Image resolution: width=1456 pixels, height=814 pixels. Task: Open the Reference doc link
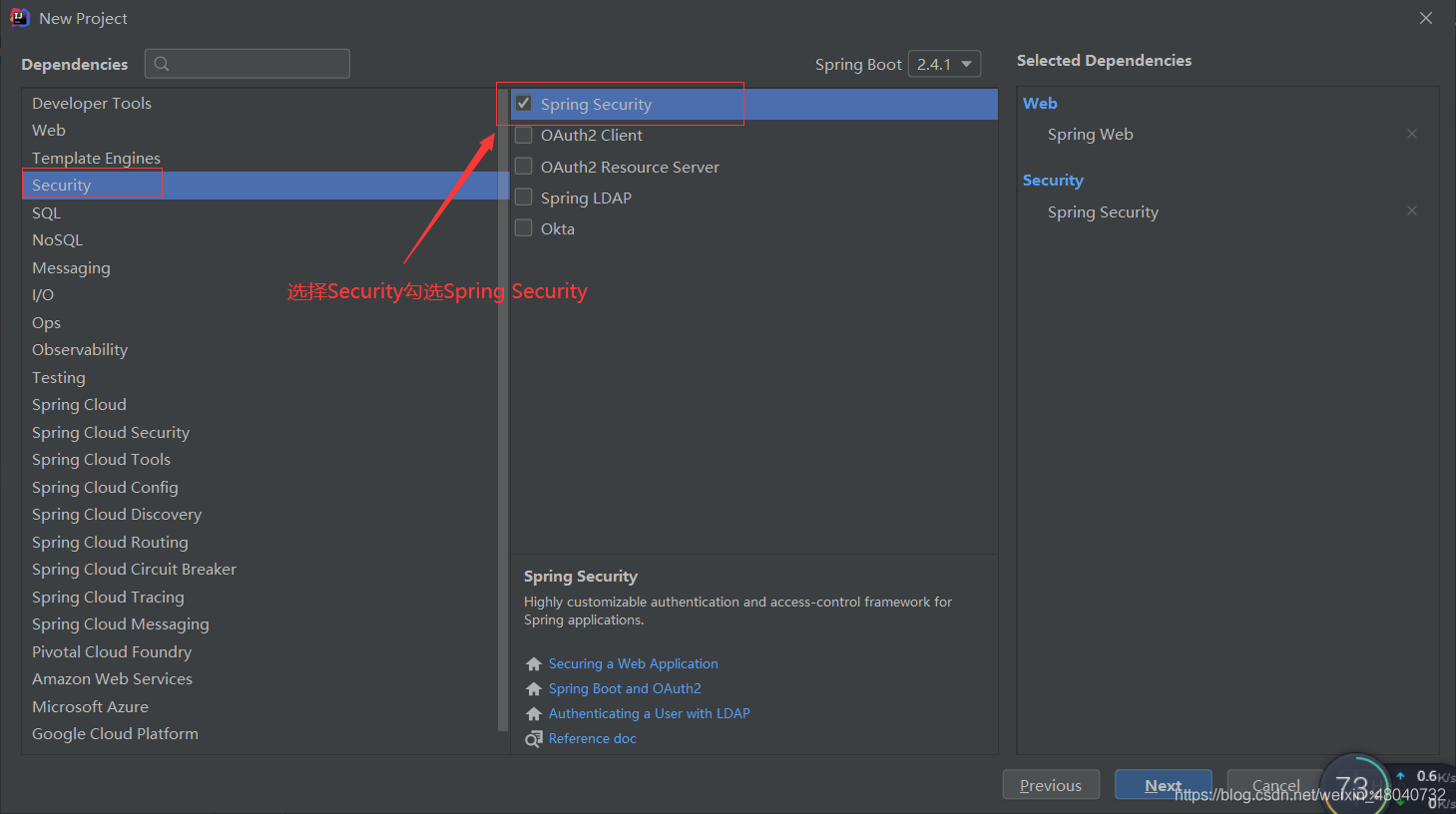[592, 738]
